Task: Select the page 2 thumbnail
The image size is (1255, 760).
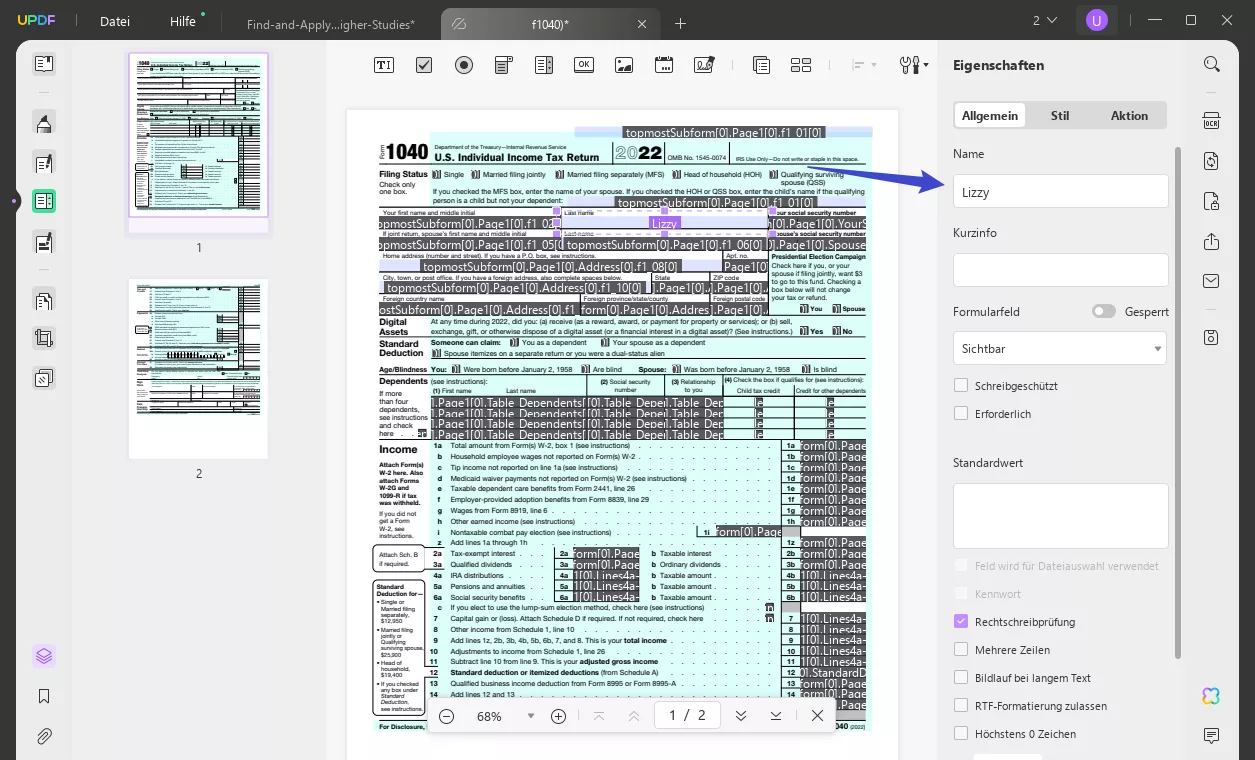Action: tap(198, 368)
